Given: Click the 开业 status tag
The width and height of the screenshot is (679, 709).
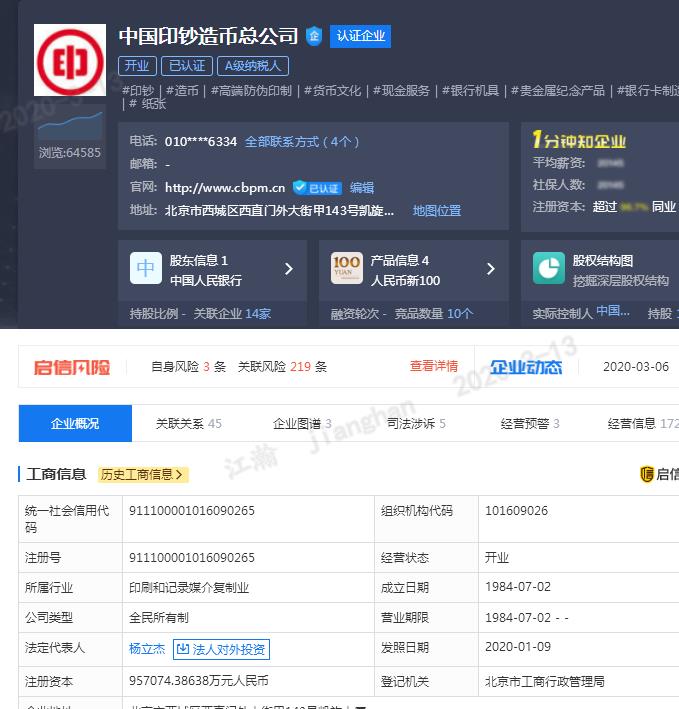Looking at the screenshot, I should click(137, 66).
